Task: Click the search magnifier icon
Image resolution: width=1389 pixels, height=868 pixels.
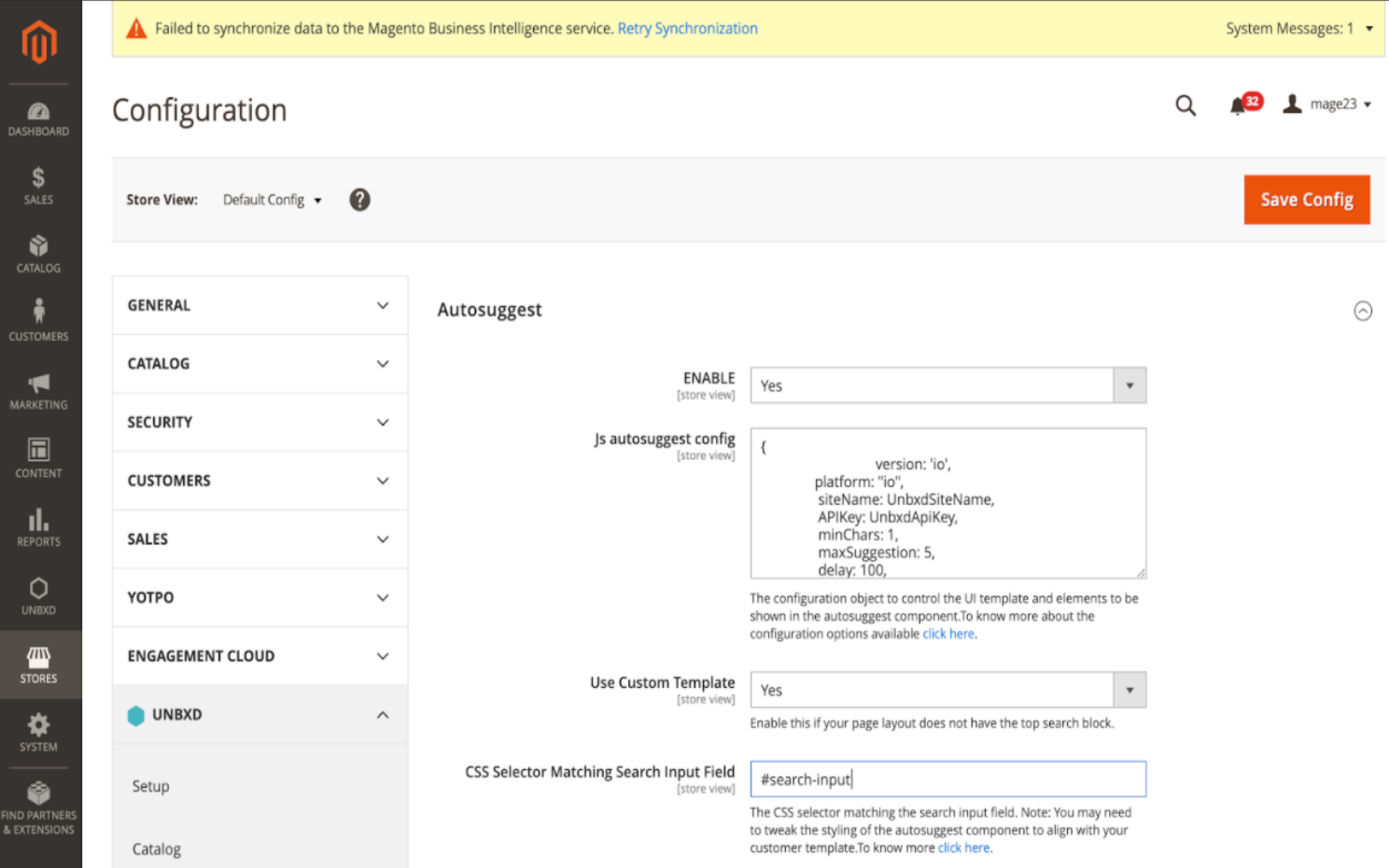Action: point(1186,105)
